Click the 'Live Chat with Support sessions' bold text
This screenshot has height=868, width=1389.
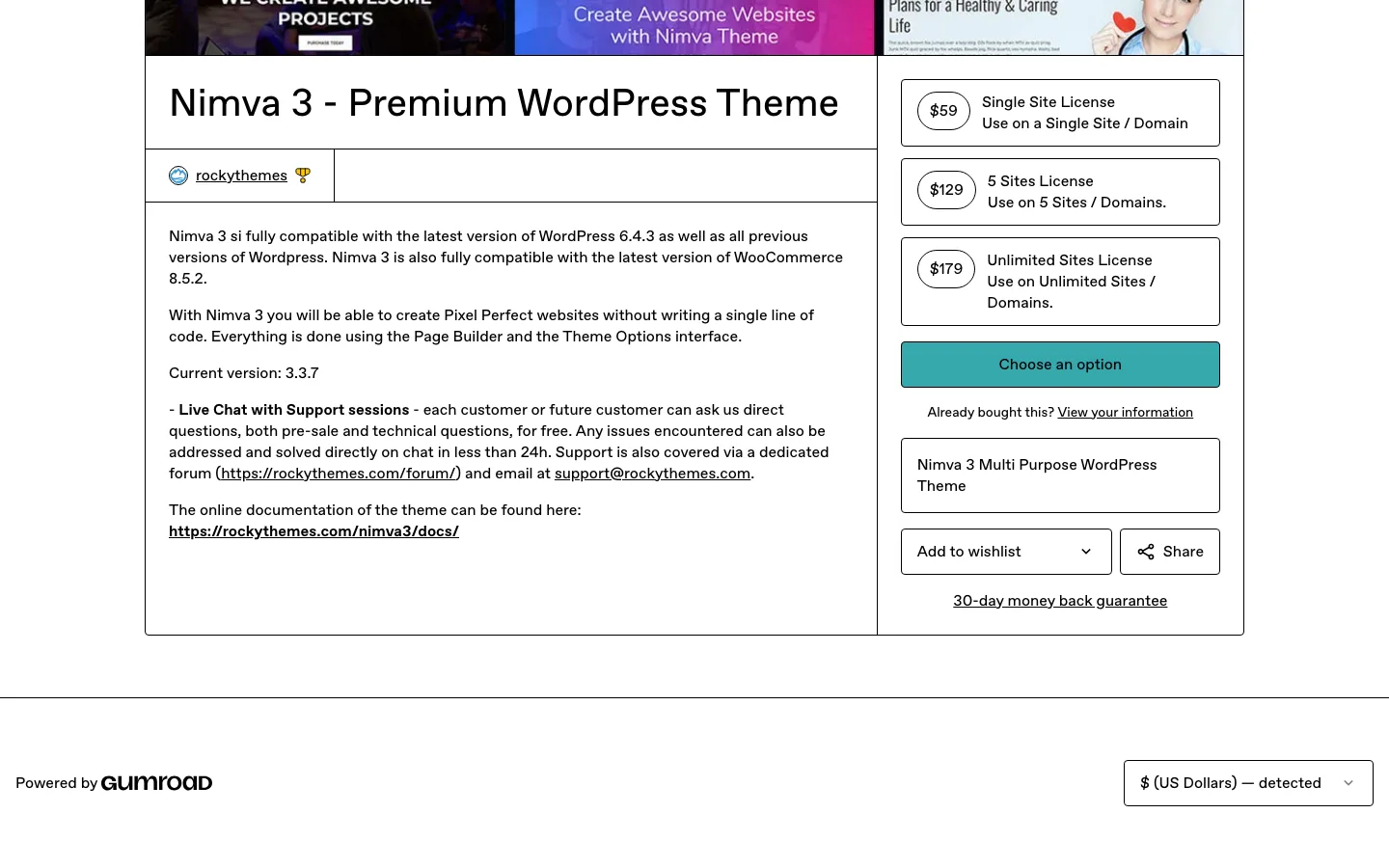294,410
